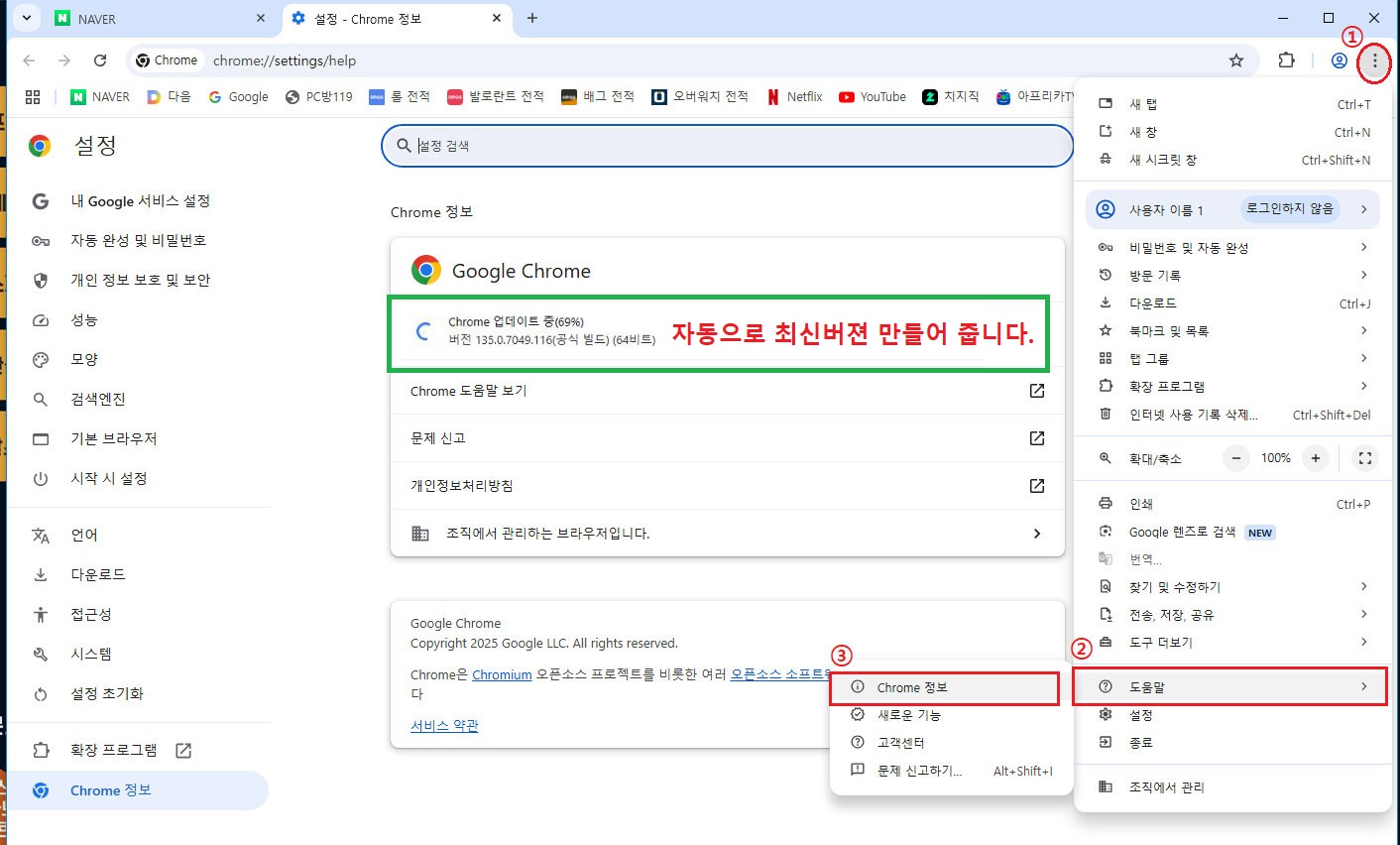Open 접근성 settings in sidebar
This screenshot has width=1400, height=845.
(x=140, y=615)
